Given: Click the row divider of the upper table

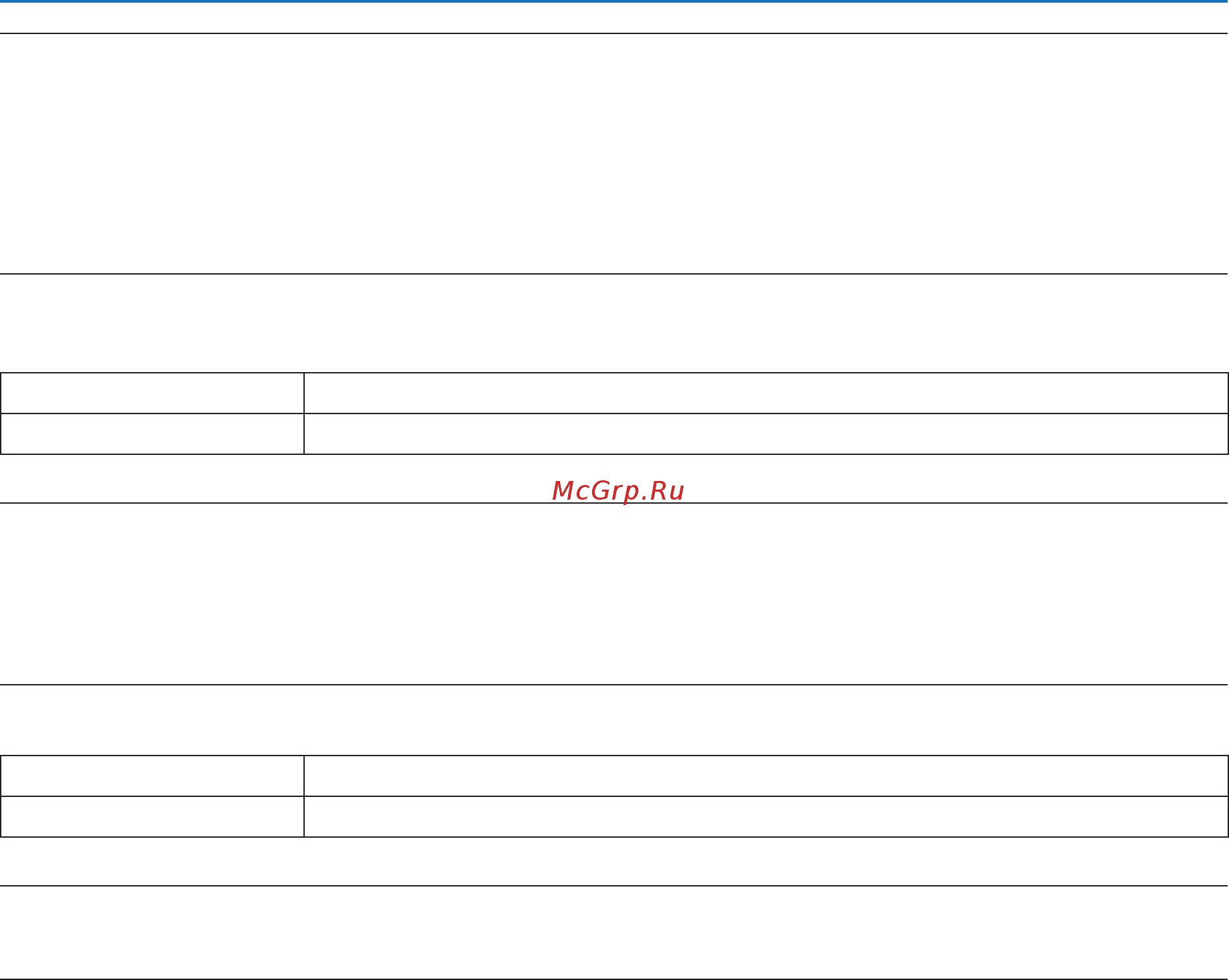Looking at the screenshot, I should coord(614,414).
